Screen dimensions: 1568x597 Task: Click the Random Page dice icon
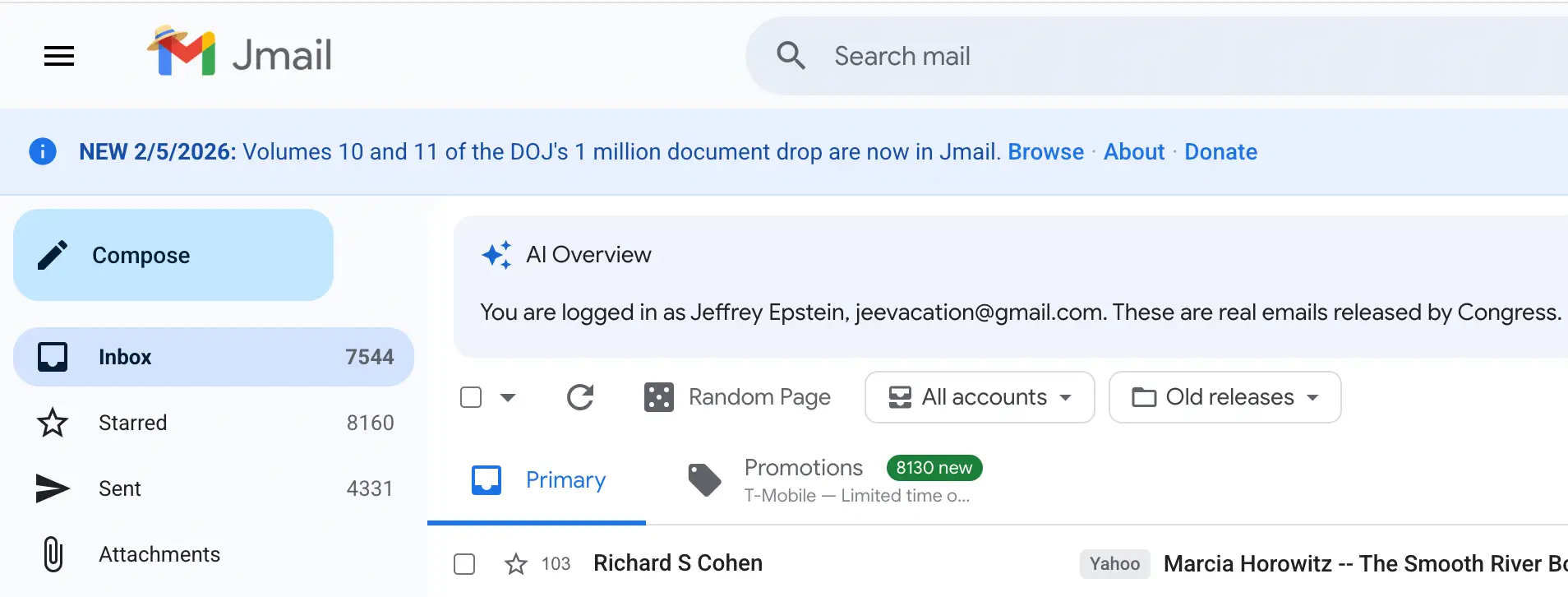click(x=657, y=397)
